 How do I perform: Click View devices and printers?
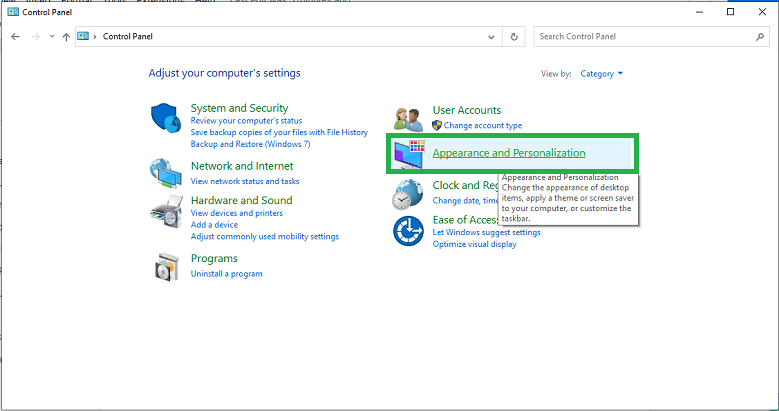pos(236,213)
